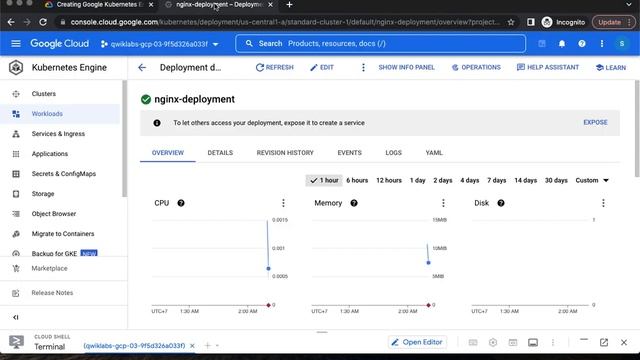The width and height of the screenshot is (640, 360).
Task: Click the sidebar vertical scrollbar
Action: click(124, 139)
